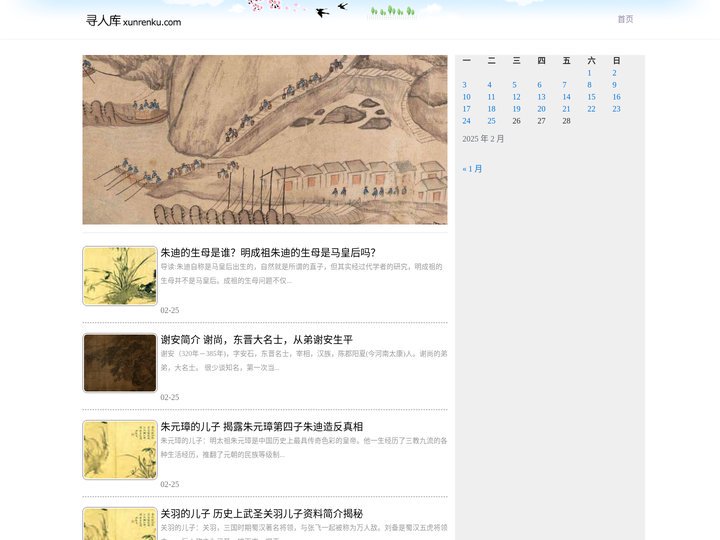Open the orchid thumbnail of the 朱迪的生母 article
The image size is (720, 540).
tap(120, 276)
